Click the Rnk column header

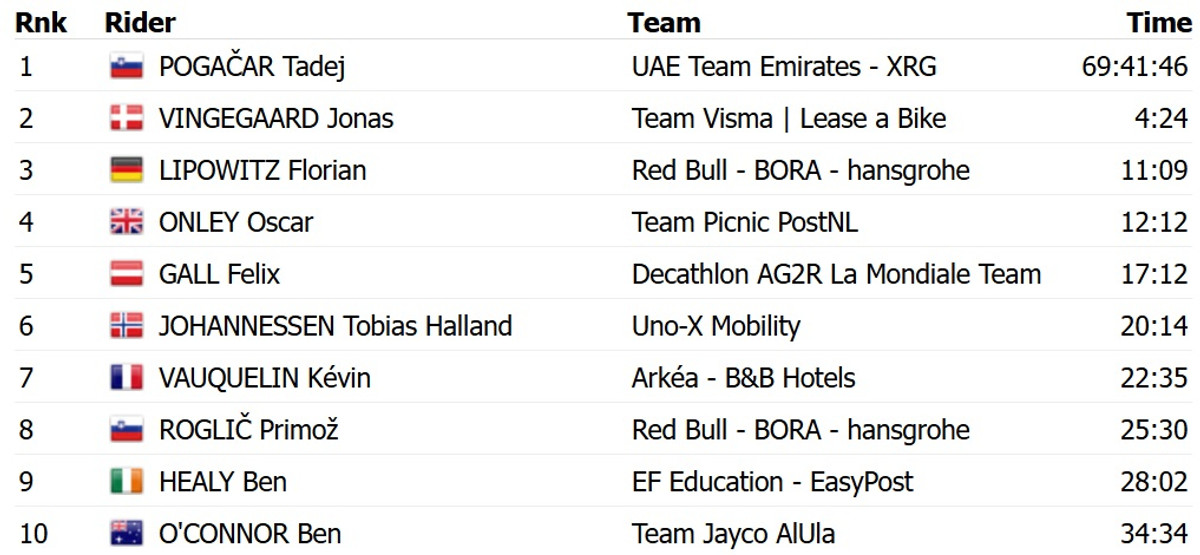41,23
